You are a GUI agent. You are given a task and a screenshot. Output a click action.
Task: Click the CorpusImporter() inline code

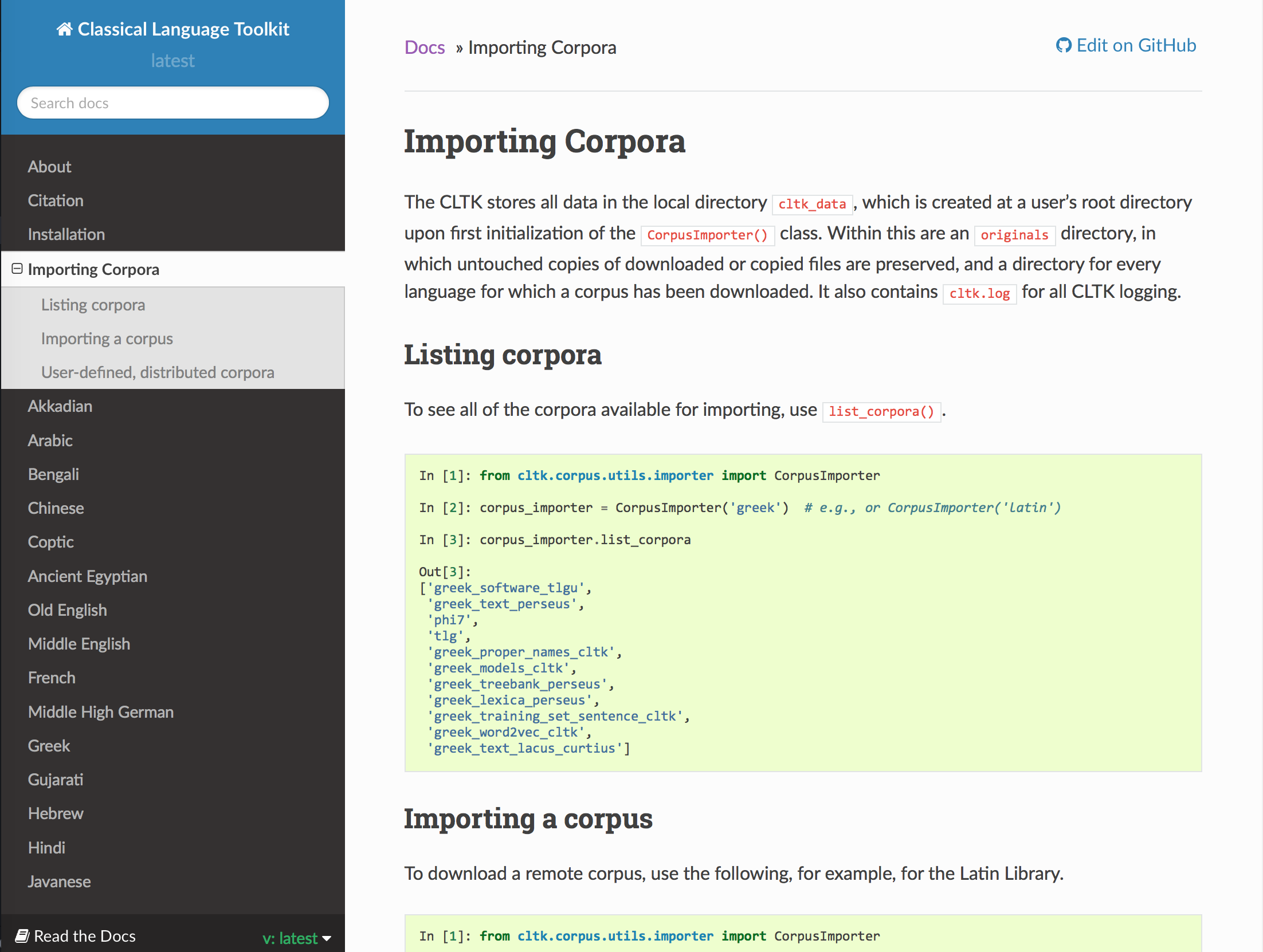pos(707,235)
